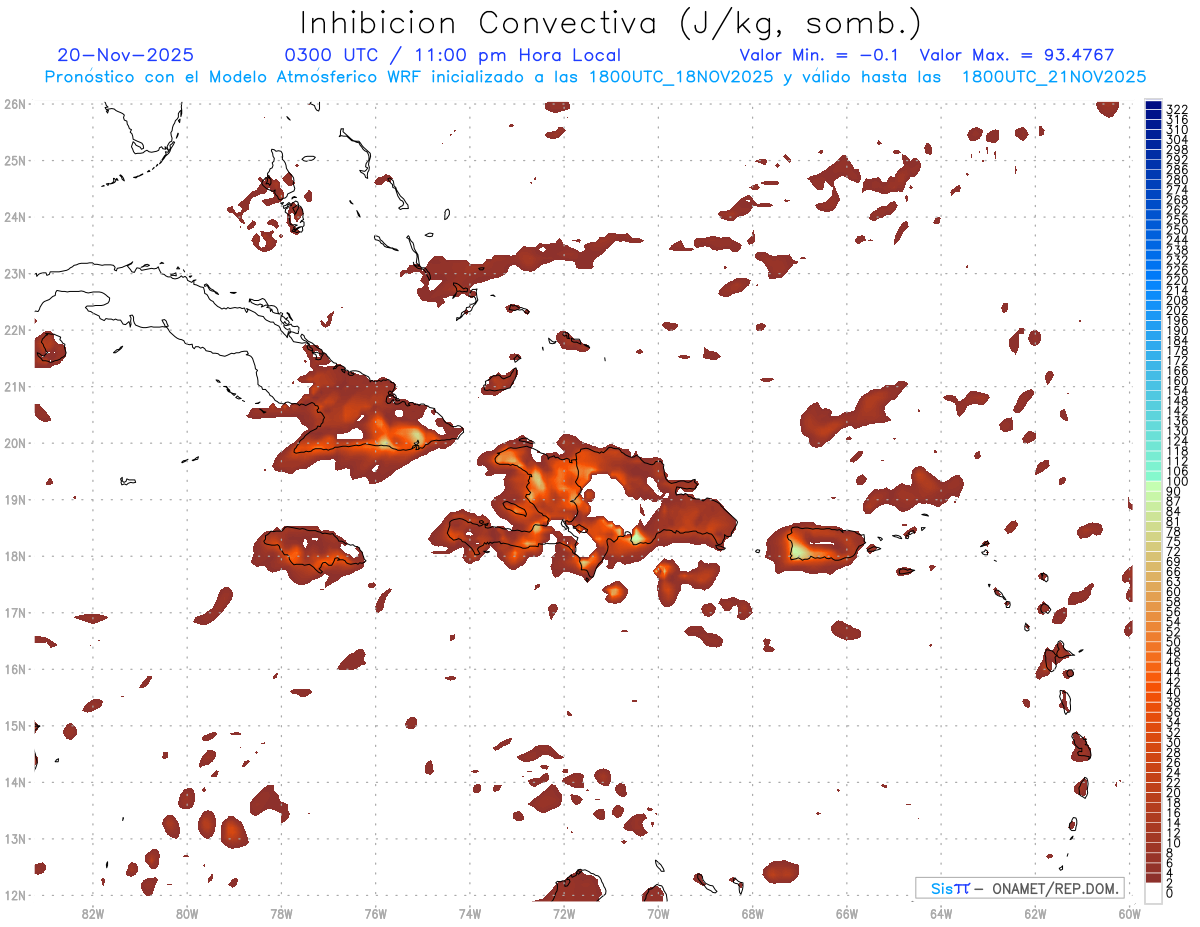The height and width of the screenshot is (927, 1200).
Task: Click the 'ONAMET/REP.DOM.' credit box
Action: coord(1020,888)
